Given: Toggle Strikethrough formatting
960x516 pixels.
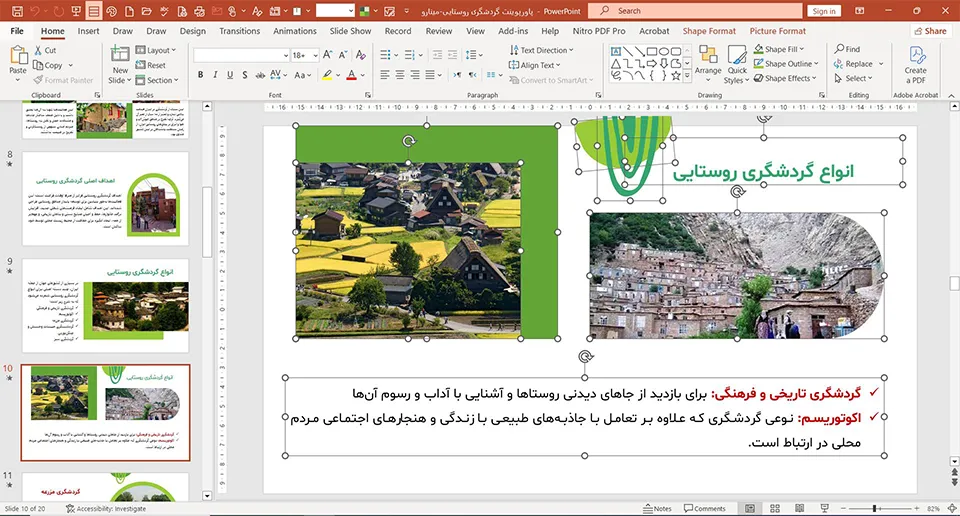Looking at the screenshot, I should [260, 75].
